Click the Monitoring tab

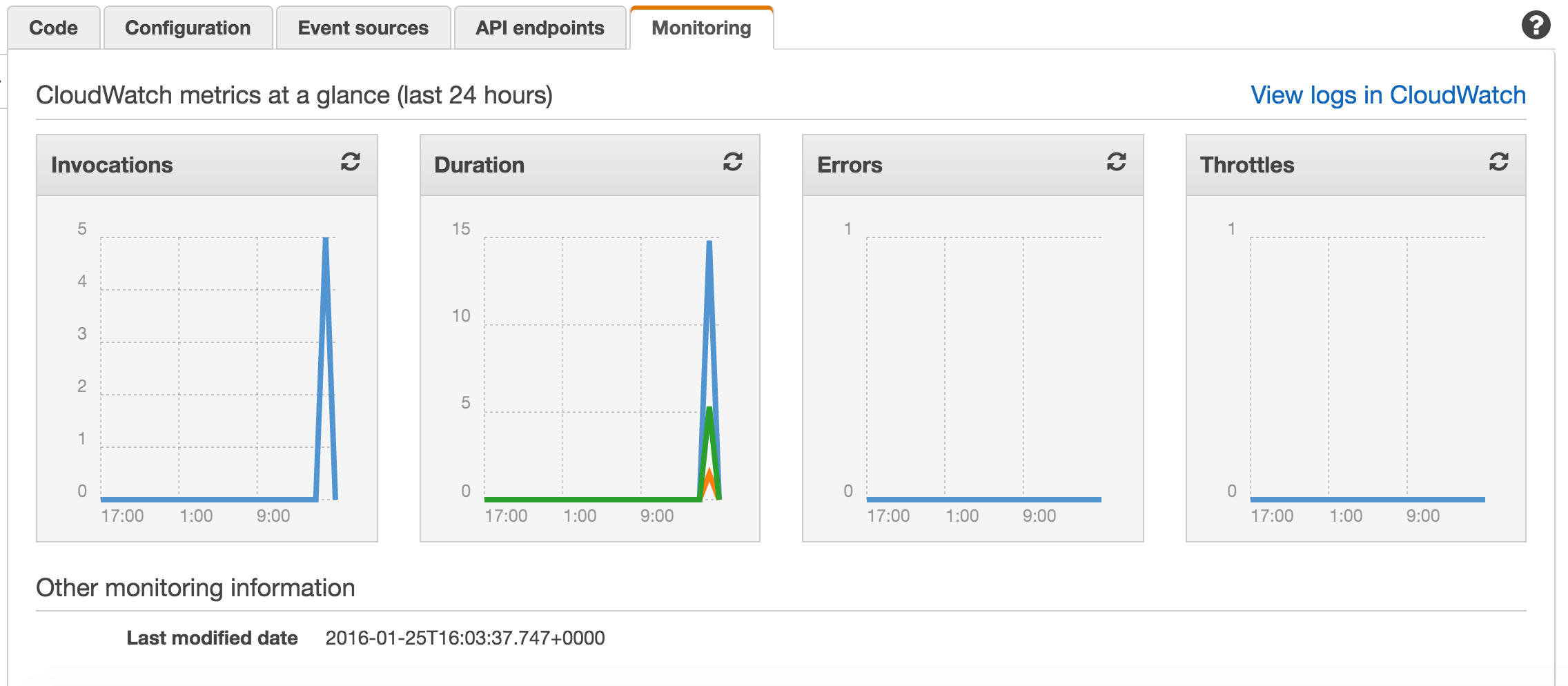(700, 28)
